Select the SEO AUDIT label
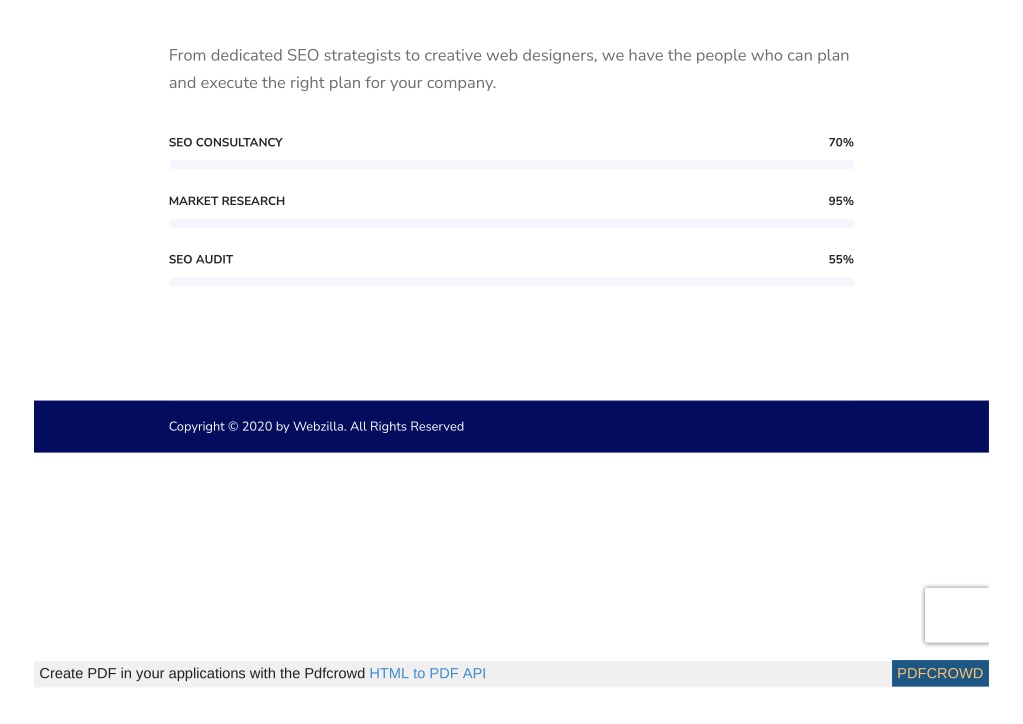This screenshot has height=724, width=1023. (201, 260)
